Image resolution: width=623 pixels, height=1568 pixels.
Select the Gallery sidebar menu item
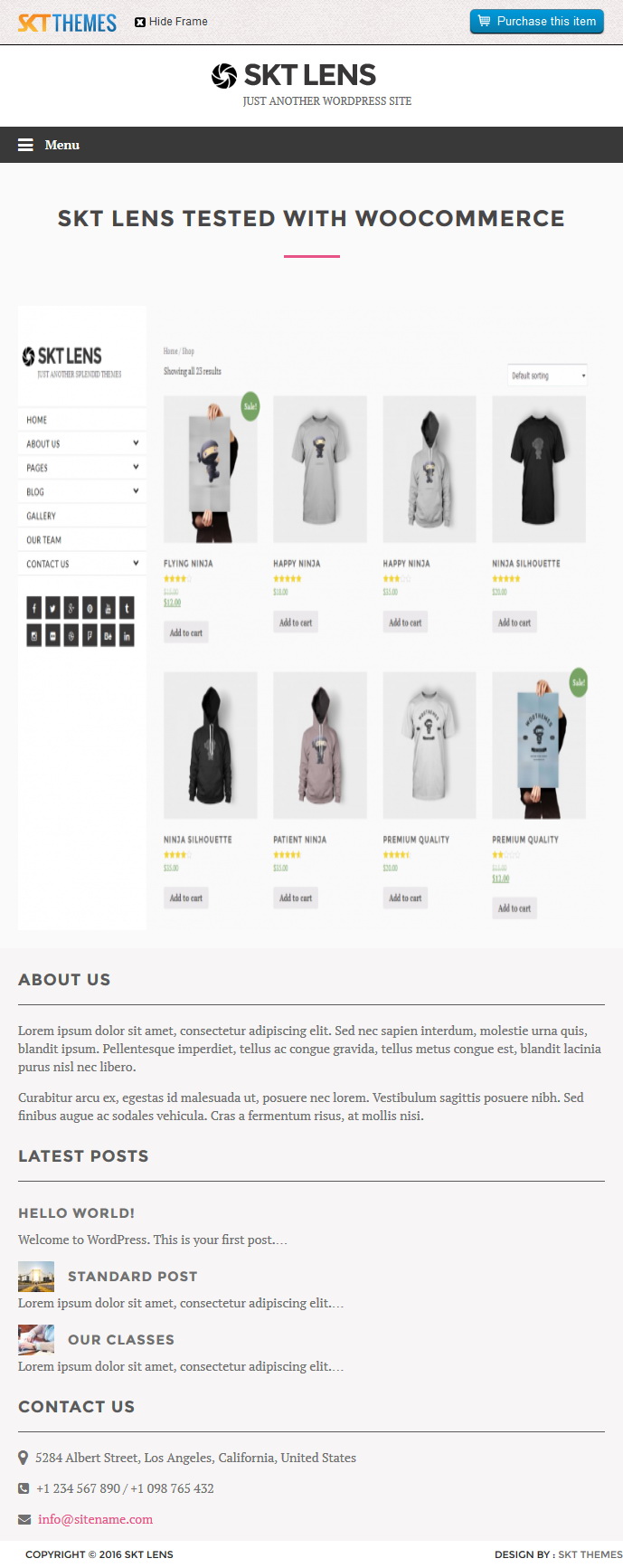[x=41, y=516]
